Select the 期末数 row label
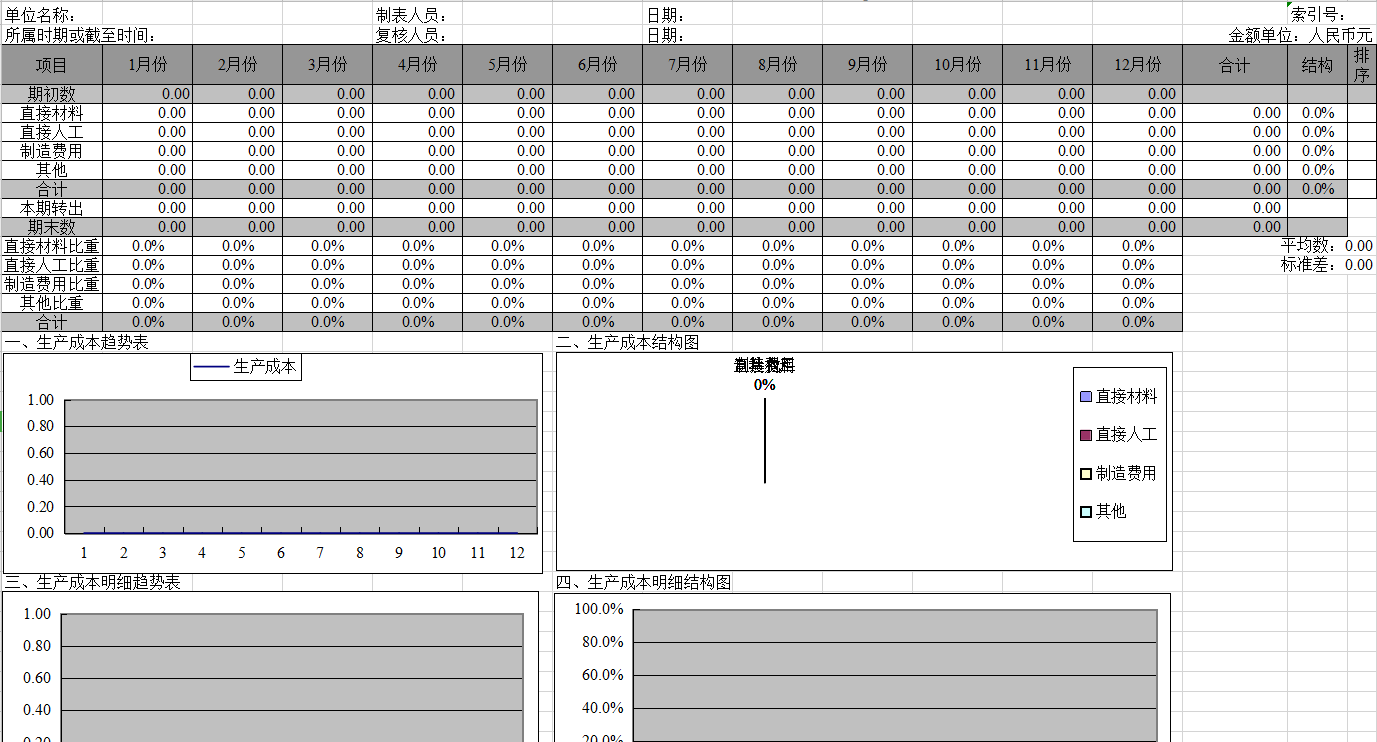Image resolution: width=1377 pixels, height=742 pixels. (52, 227)
